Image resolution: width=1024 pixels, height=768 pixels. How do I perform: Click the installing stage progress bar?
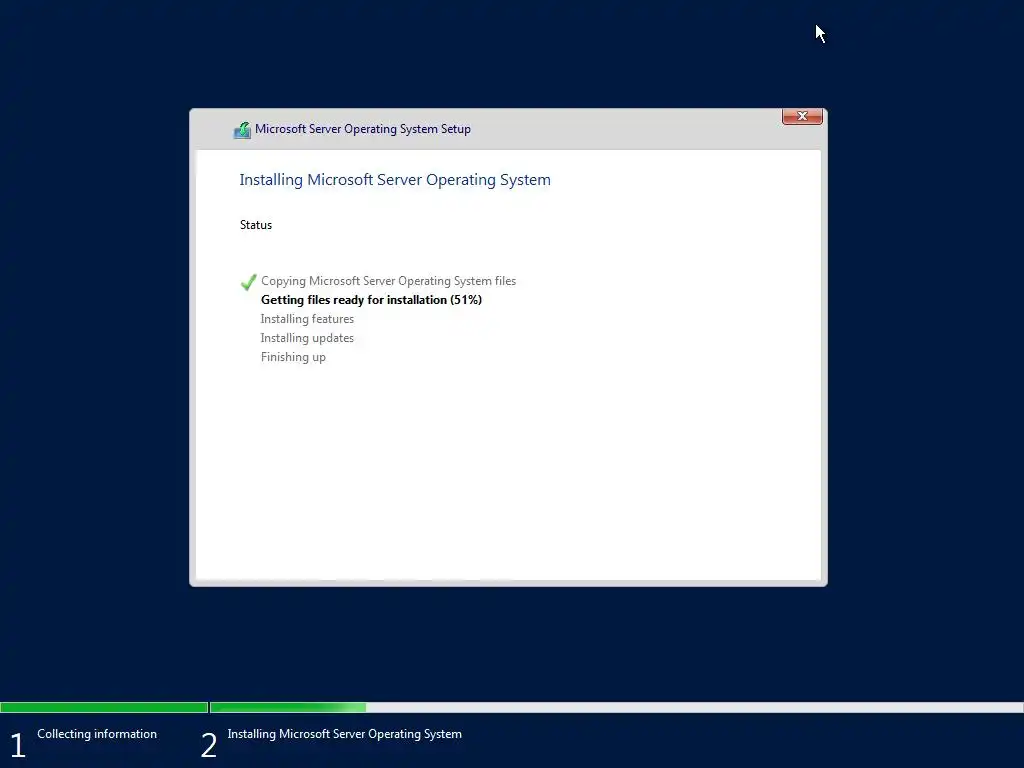616,707
